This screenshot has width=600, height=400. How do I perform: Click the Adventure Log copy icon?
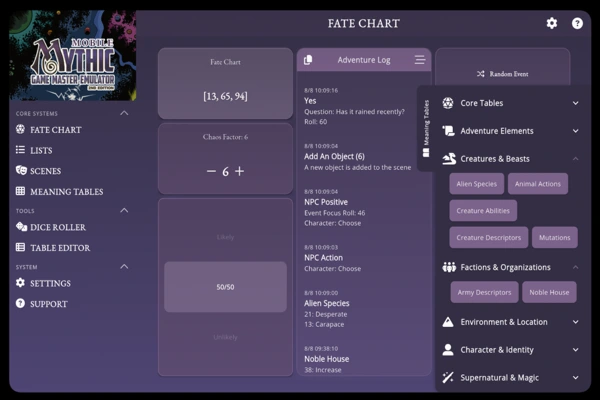pos(308,60)
